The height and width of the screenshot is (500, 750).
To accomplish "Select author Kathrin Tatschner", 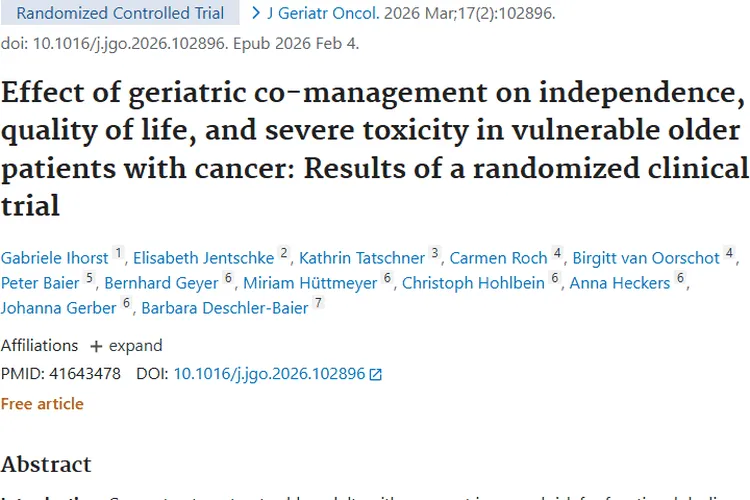I will pyautogui.click(x=361, y=258).
